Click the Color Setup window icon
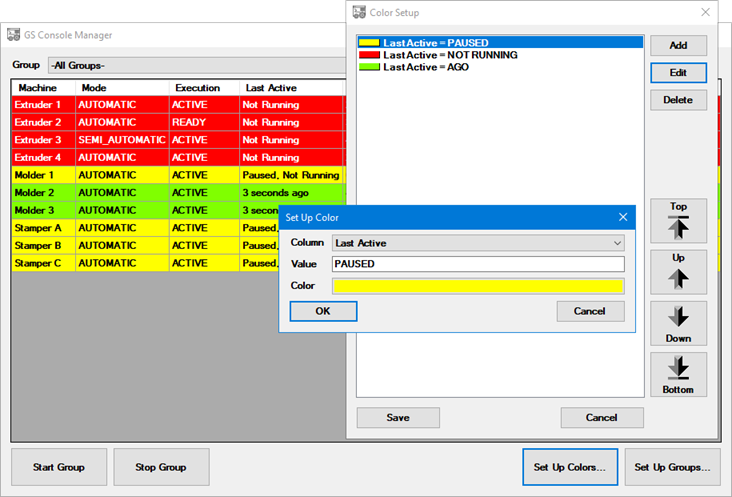Image resolution: width=732 pixels, height=497 pixels. coord(359,13)
